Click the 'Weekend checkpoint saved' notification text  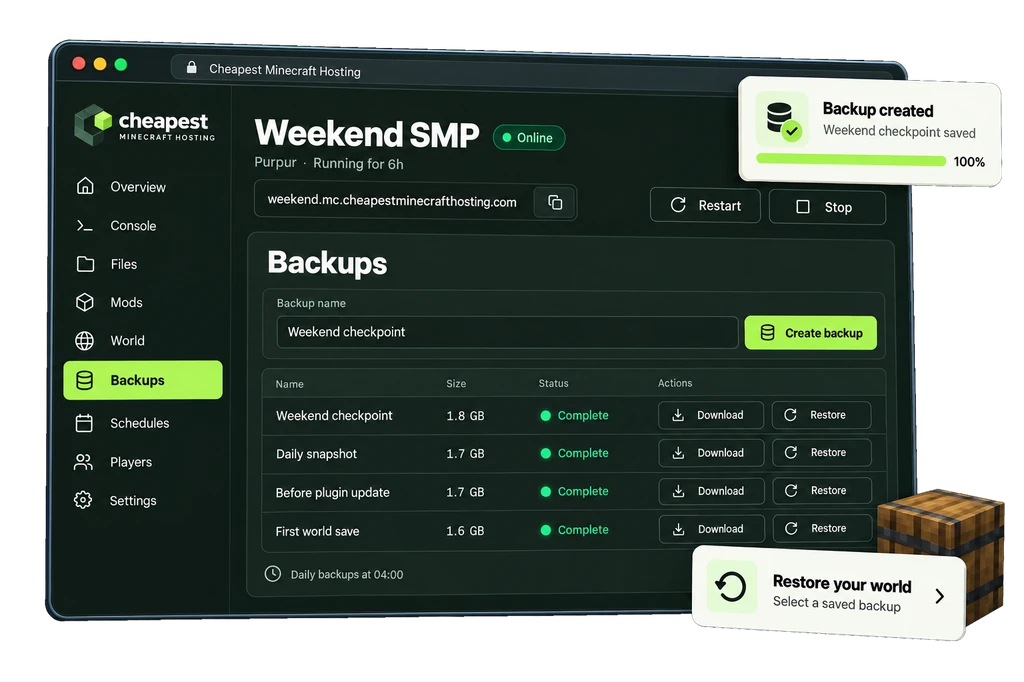899,131
